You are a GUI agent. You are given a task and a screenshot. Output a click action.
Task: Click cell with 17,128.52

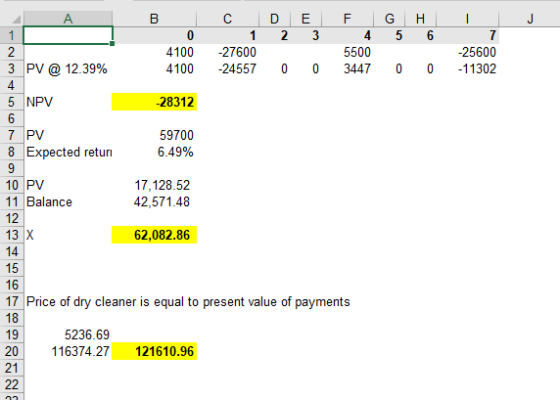[154, 185]
